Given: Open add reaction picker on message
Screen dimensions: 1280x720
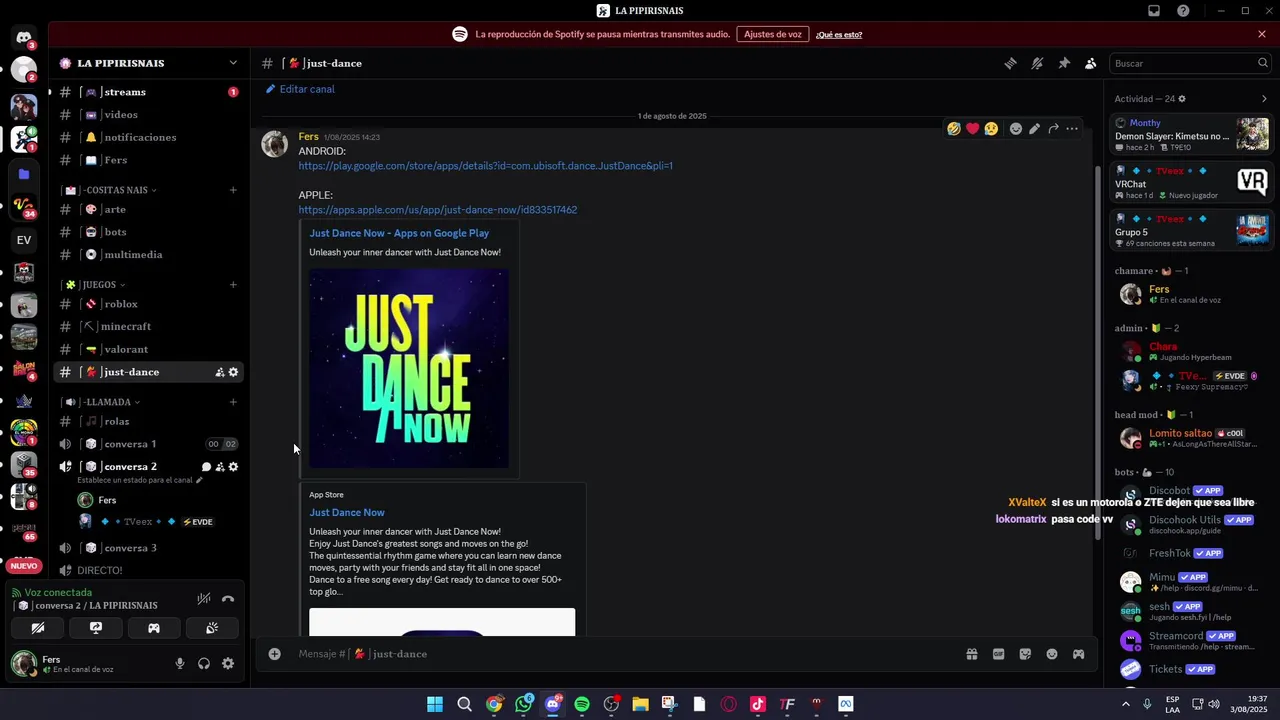Looking at the screenshot, I should [1016, 129].
